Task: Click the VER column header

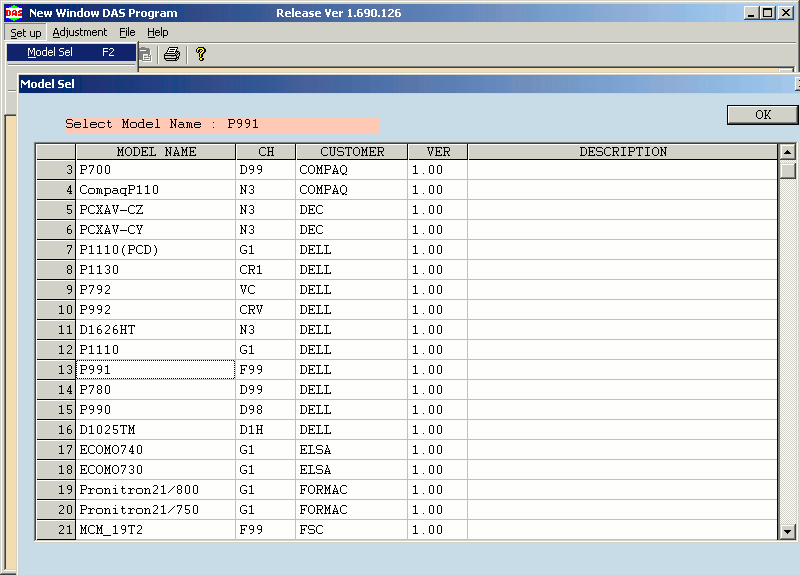Action: coord(438,152)
